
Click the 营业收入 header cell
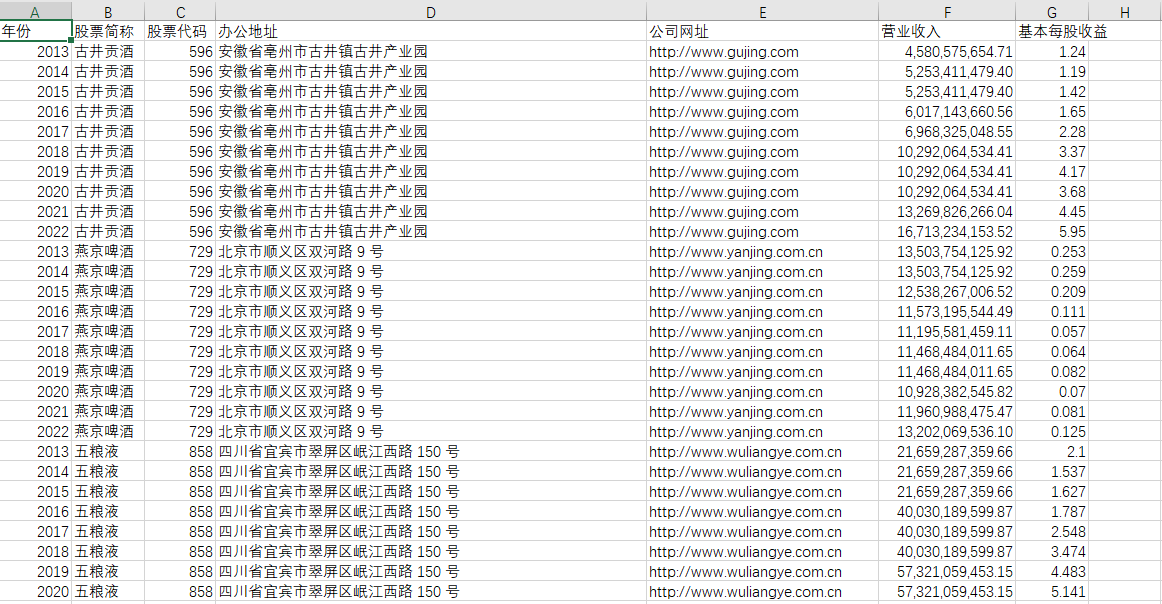coord(947,31)
